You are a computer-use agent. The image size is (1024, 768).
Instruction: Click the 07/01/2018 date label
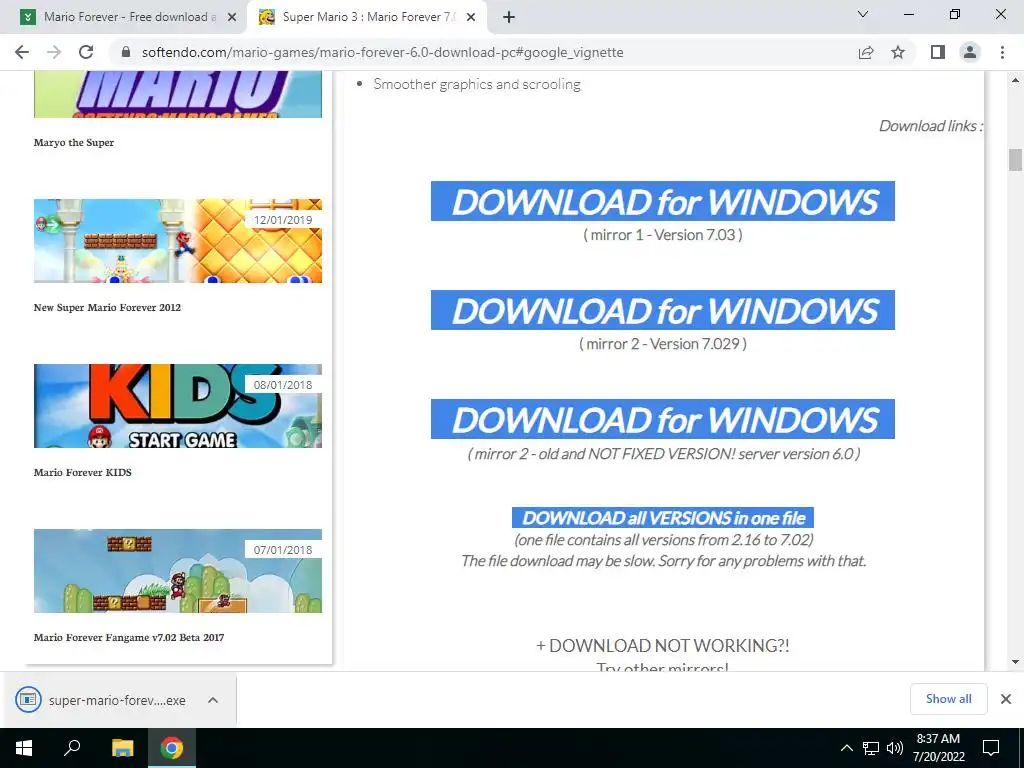coord(283,550)
